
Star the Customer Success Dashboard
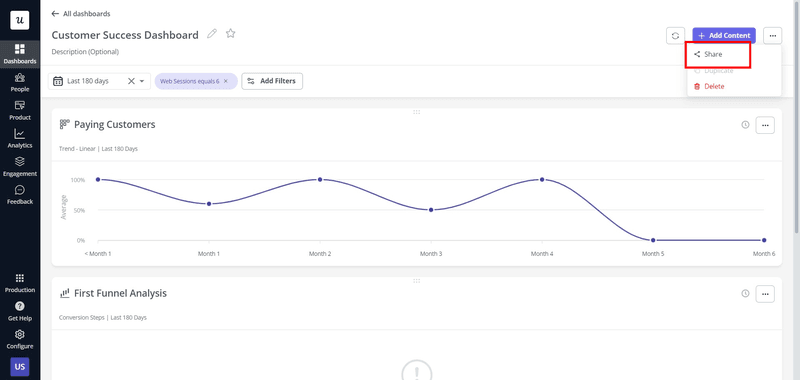[x=231, y=34]
